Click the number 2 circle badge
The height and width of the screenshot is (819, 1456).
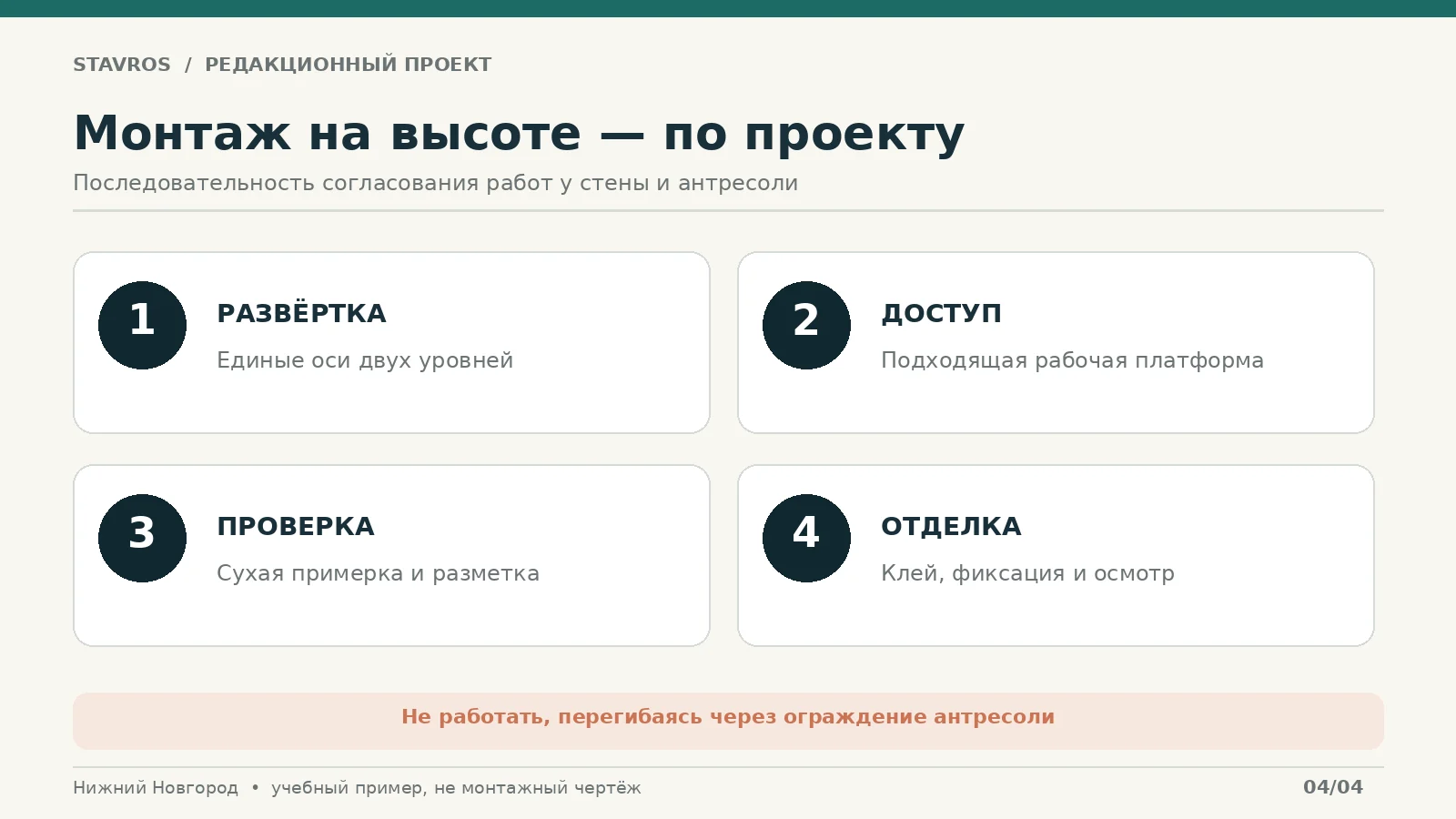(x=806, y=325)
